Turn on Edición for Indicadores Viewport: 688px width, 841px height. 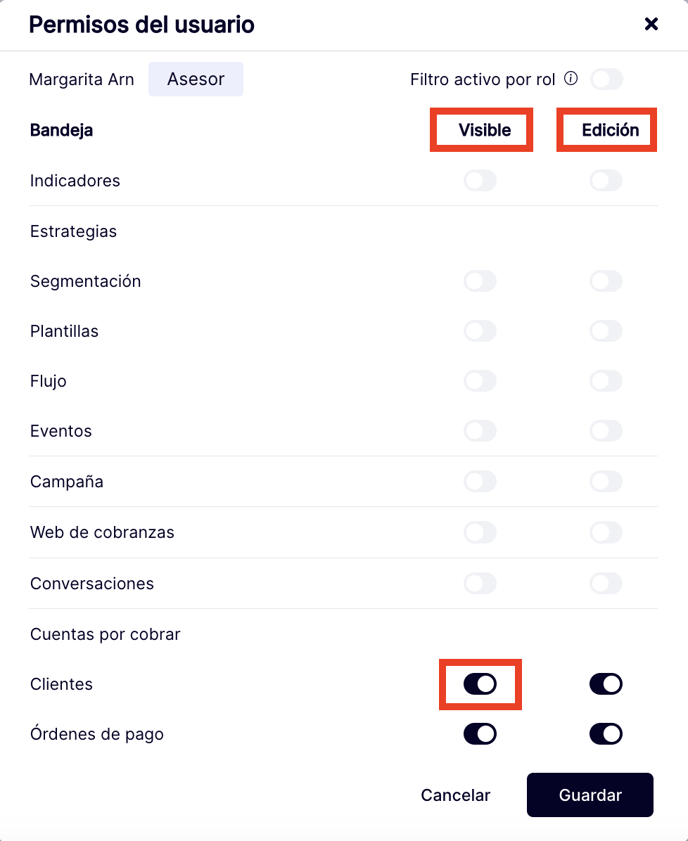[606, 181]
